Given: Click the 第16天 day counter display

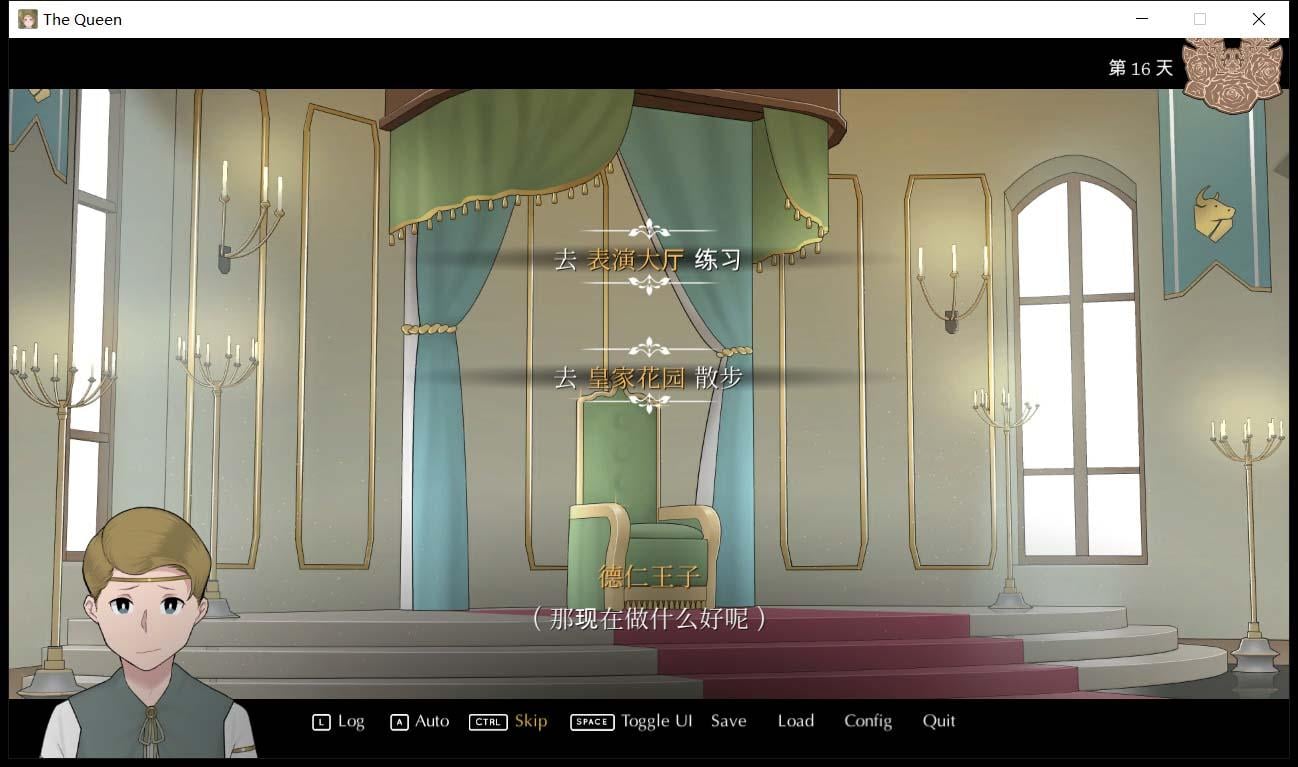Looking at the screenshot, I should [x=1138, y=68].
